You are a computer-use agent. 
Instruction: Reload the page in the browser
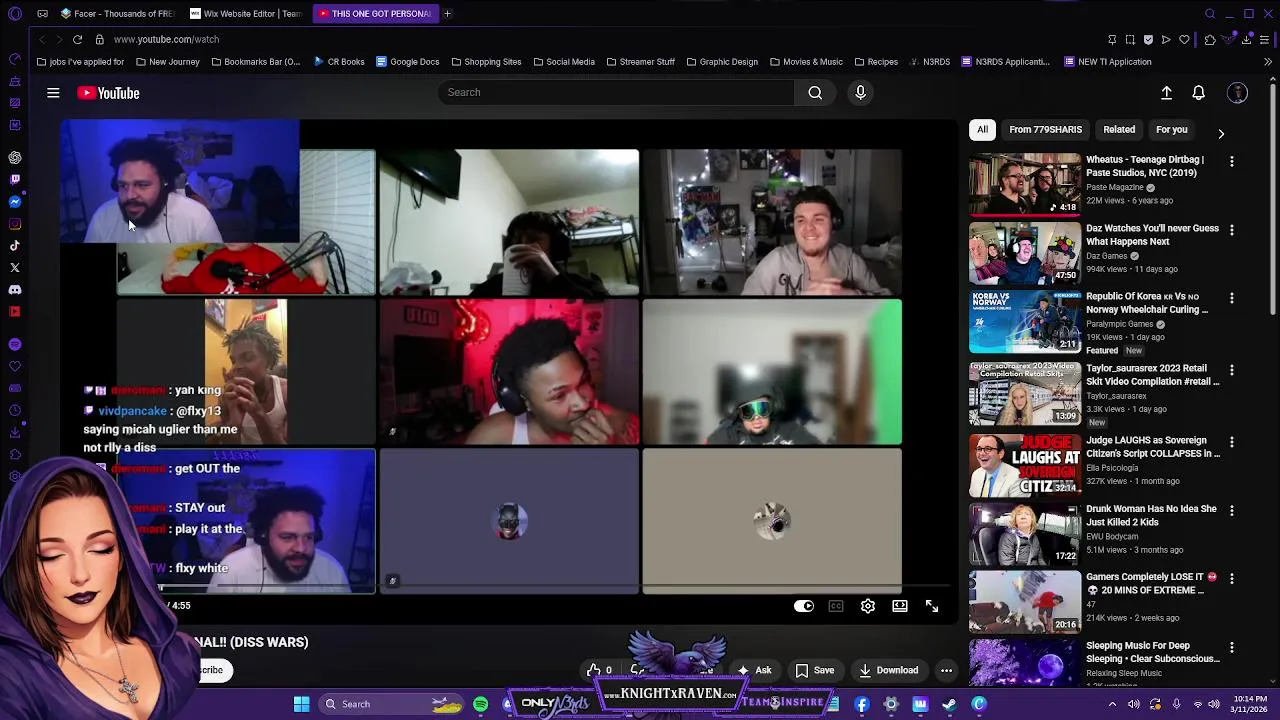pos(77,39)
